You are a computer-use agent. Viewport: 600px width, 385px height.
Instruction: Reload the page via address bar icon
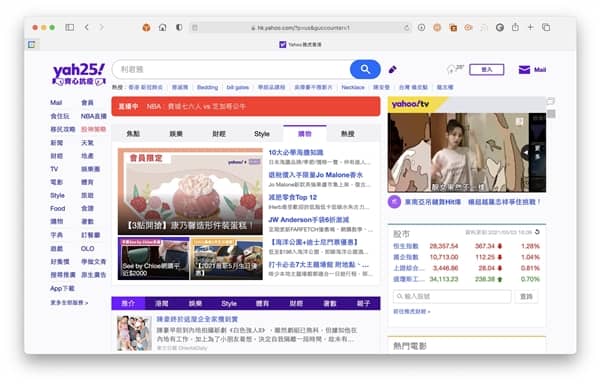[x=406, y=28]
